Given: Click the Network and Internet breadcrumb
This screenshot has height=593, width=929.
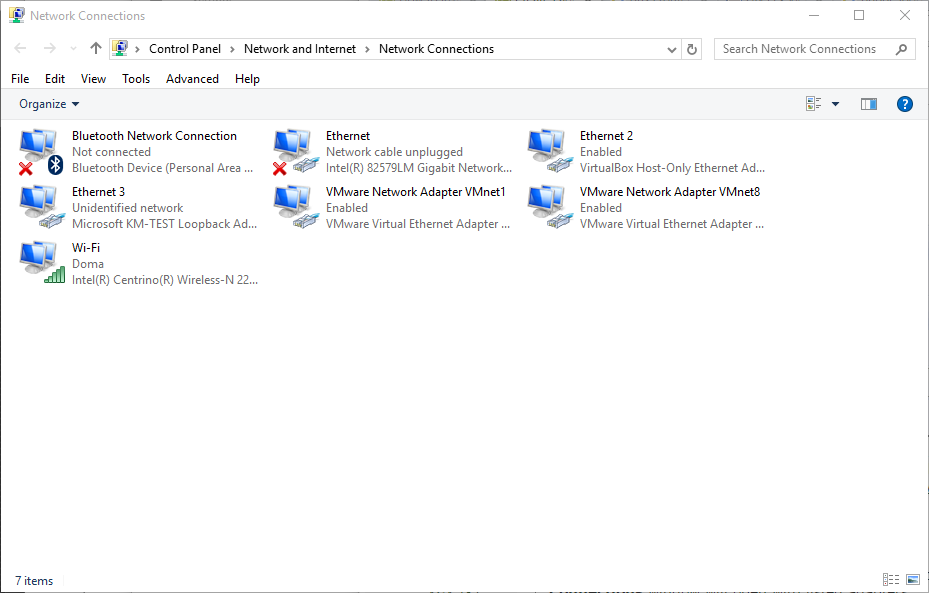Looking at the screenshot, I should pyautogui.click(x=300, y=49).
